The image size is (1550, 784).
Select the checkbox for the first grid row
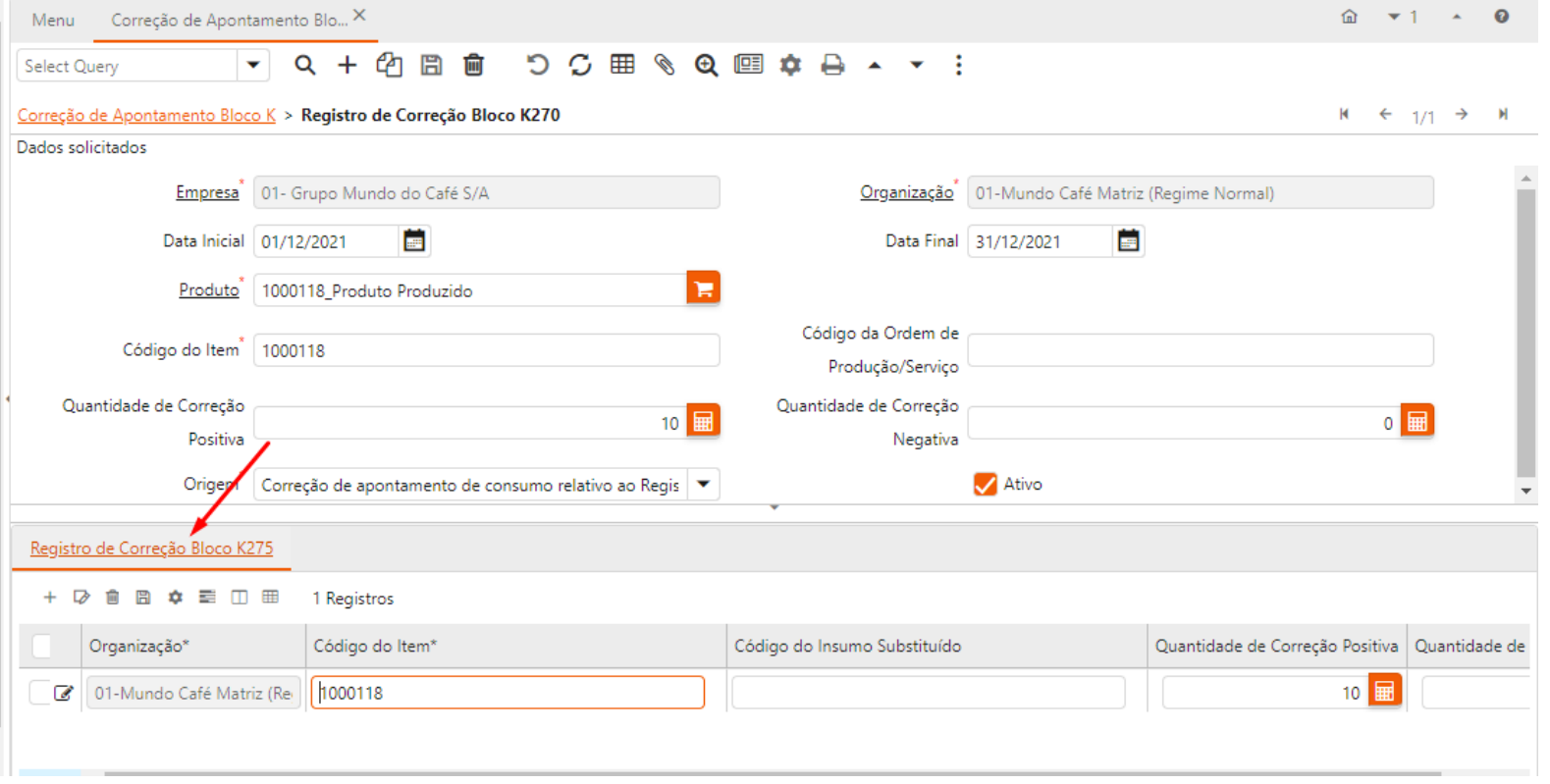coord(38,693)
